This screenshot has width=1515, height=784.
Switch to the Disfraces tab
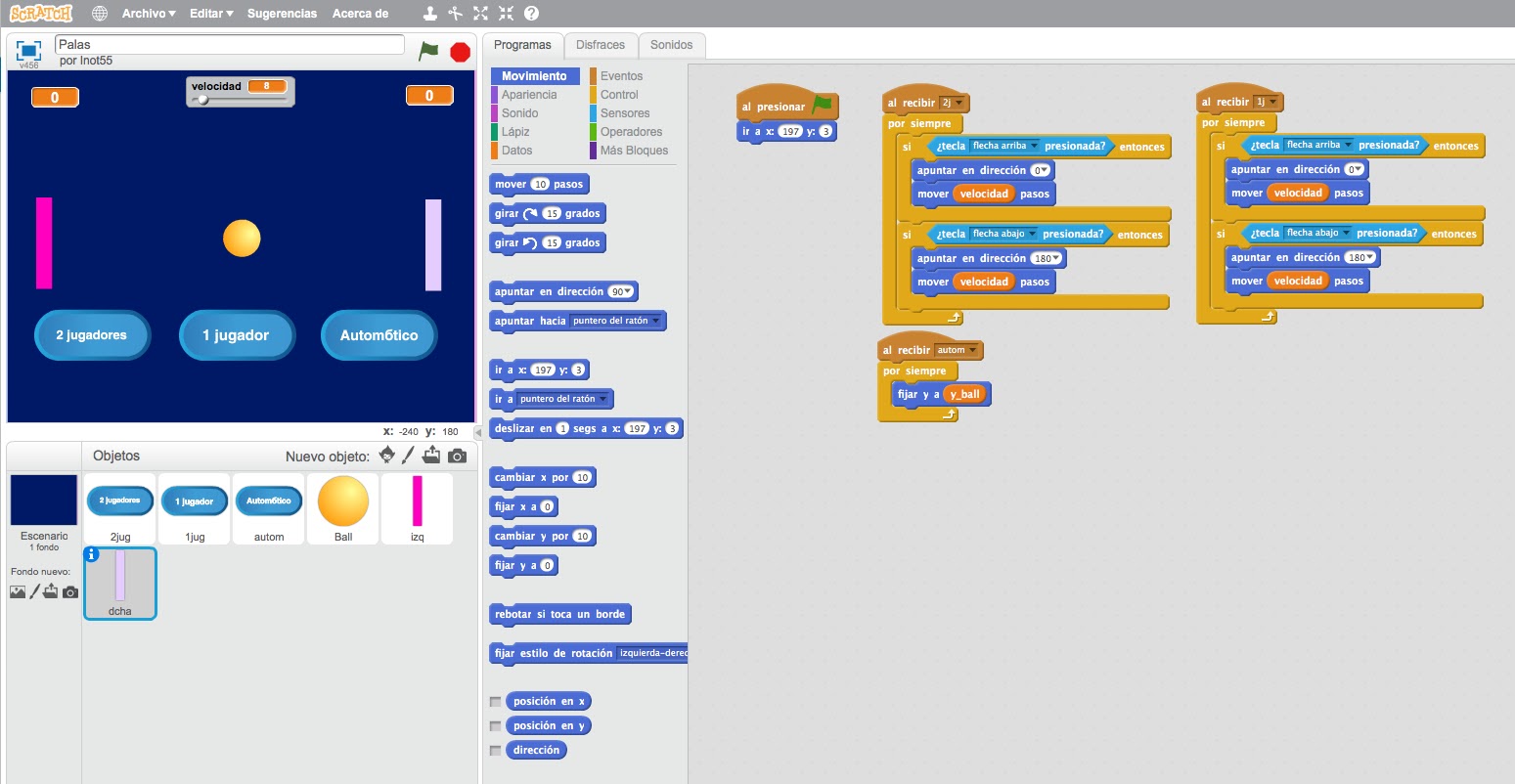click(601, 45)
